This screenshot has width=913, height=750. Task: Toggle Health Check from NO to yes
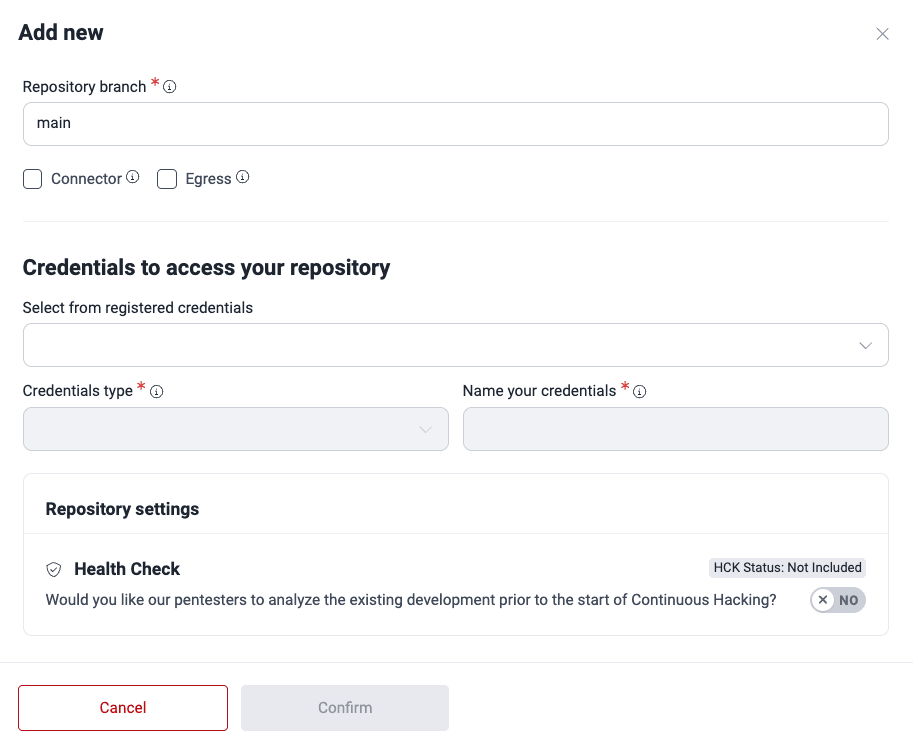838,600
